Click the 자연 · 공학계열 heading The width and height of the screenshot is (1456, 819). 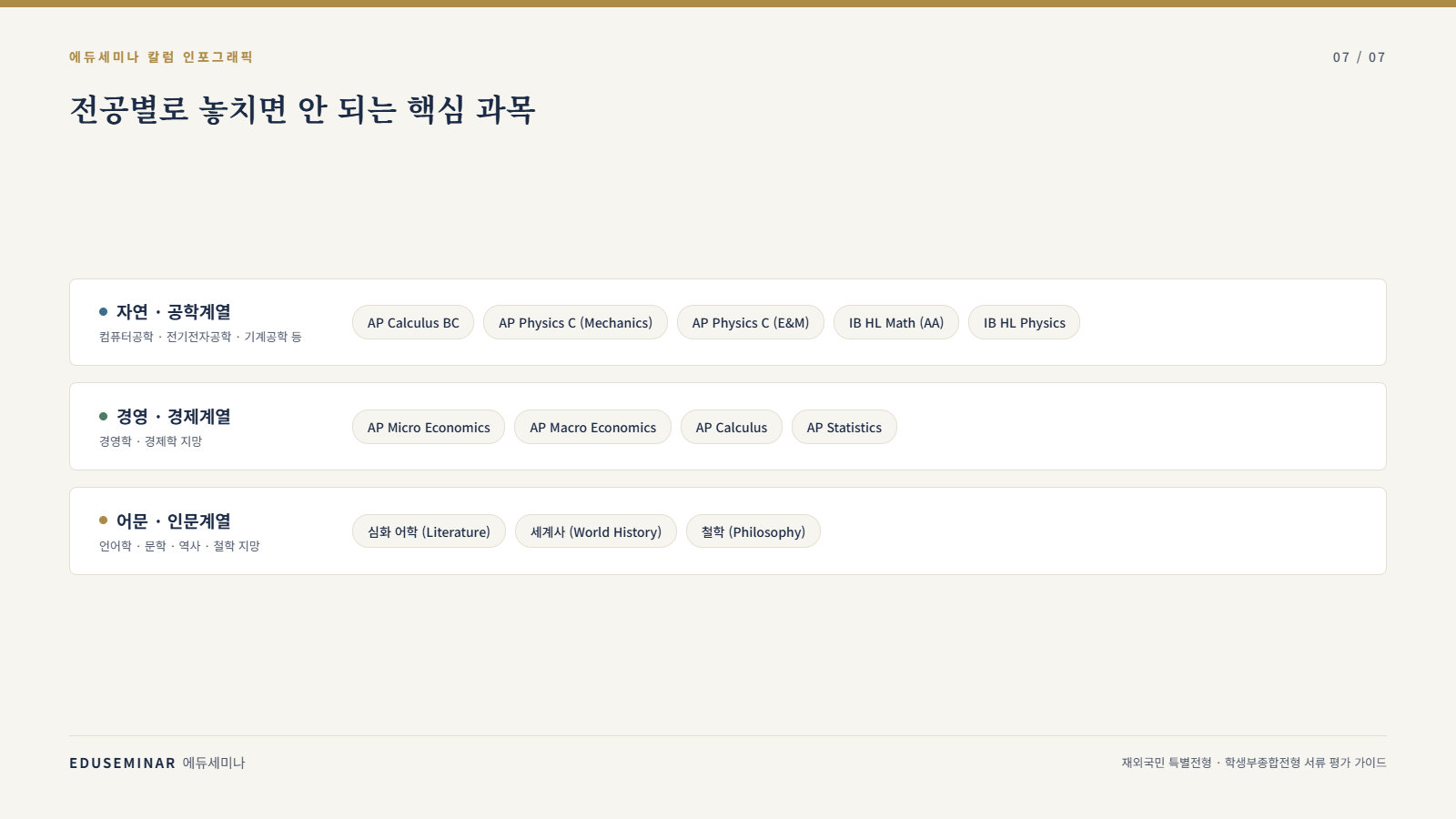tap(174, 312)
